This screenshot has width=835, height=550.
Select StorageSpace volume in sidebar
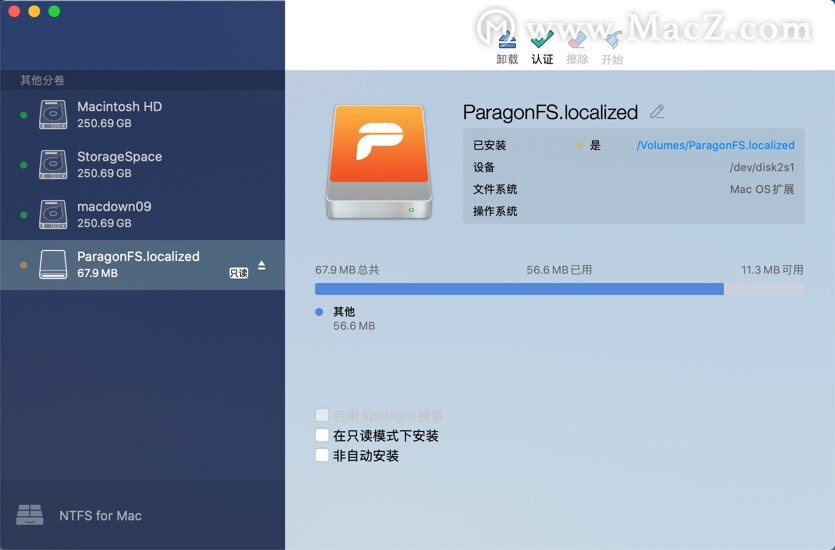142,165
